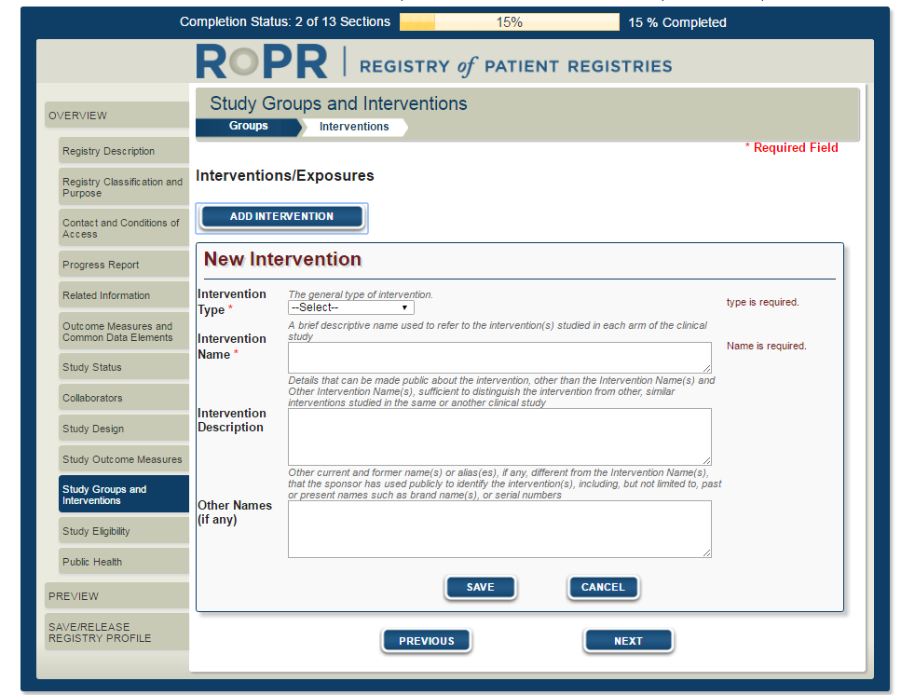The width and height of the screenshot is (901, 695).
Task: Open Outcome Measures and Common Data Elements
Action: [x=124, y=331]
